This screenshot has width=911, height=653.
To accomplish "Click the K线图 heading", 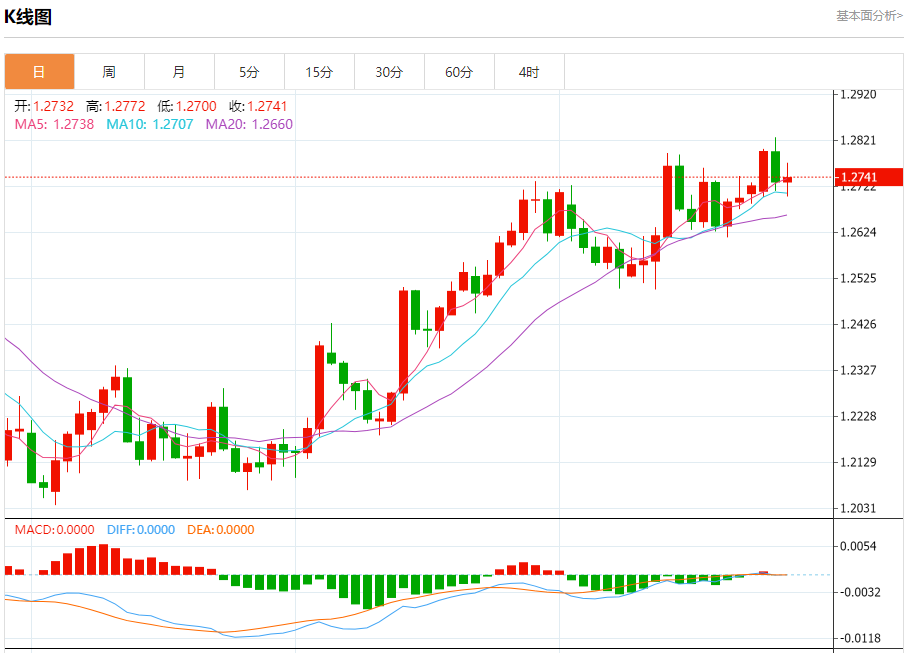I will (x=28, y=17).
